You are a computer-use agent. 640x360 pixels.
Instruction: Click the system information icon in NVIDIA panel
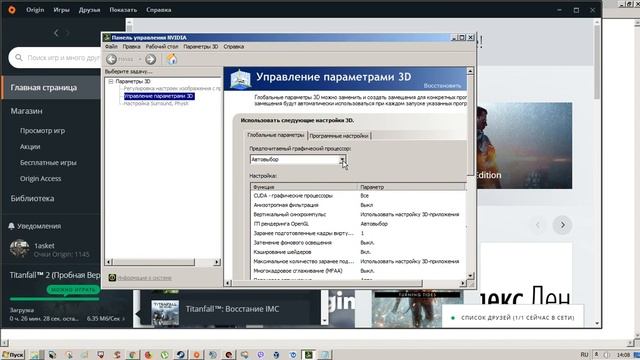[x=112, y=278]
